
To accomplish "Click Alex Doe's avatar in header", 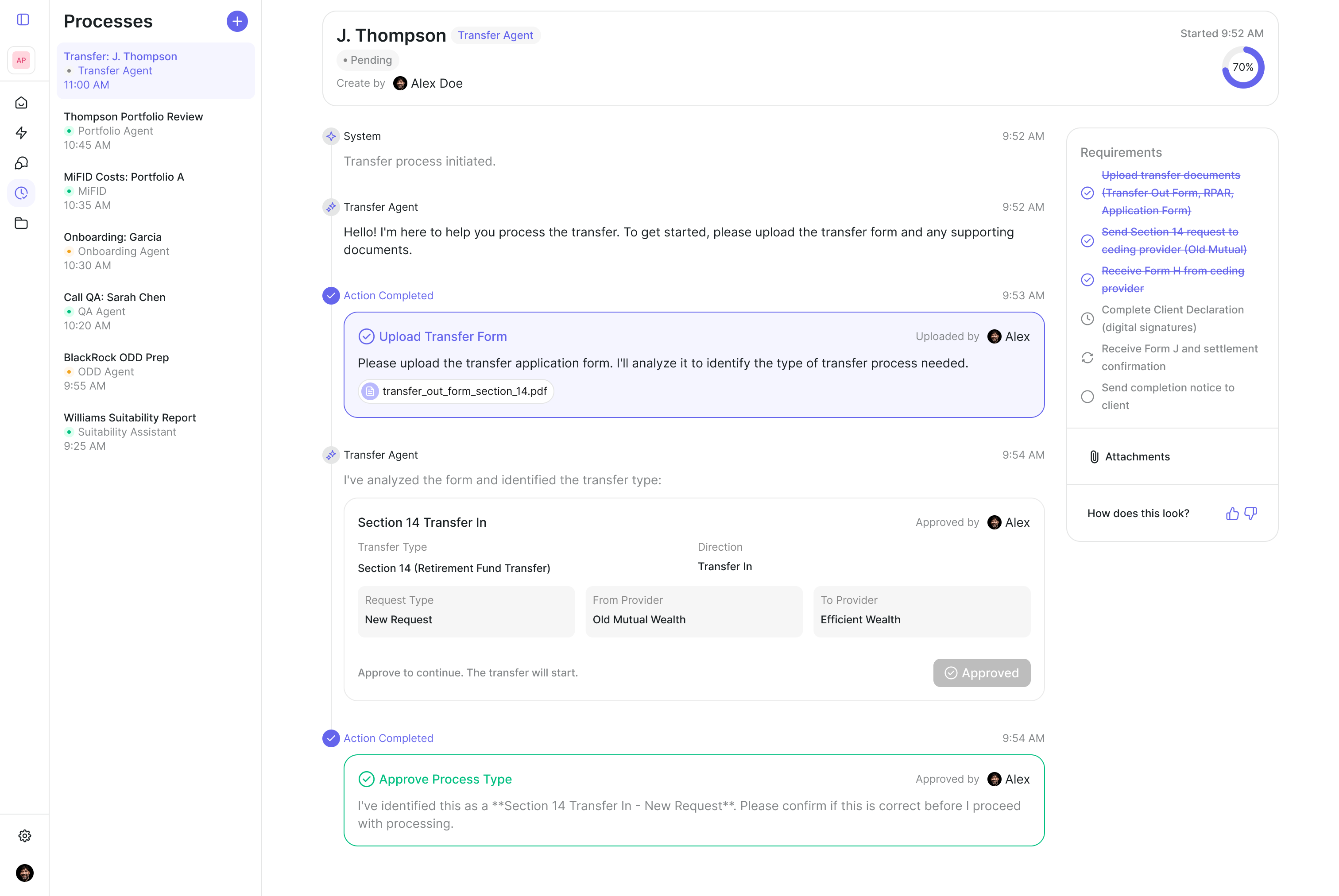I will 400,83.
